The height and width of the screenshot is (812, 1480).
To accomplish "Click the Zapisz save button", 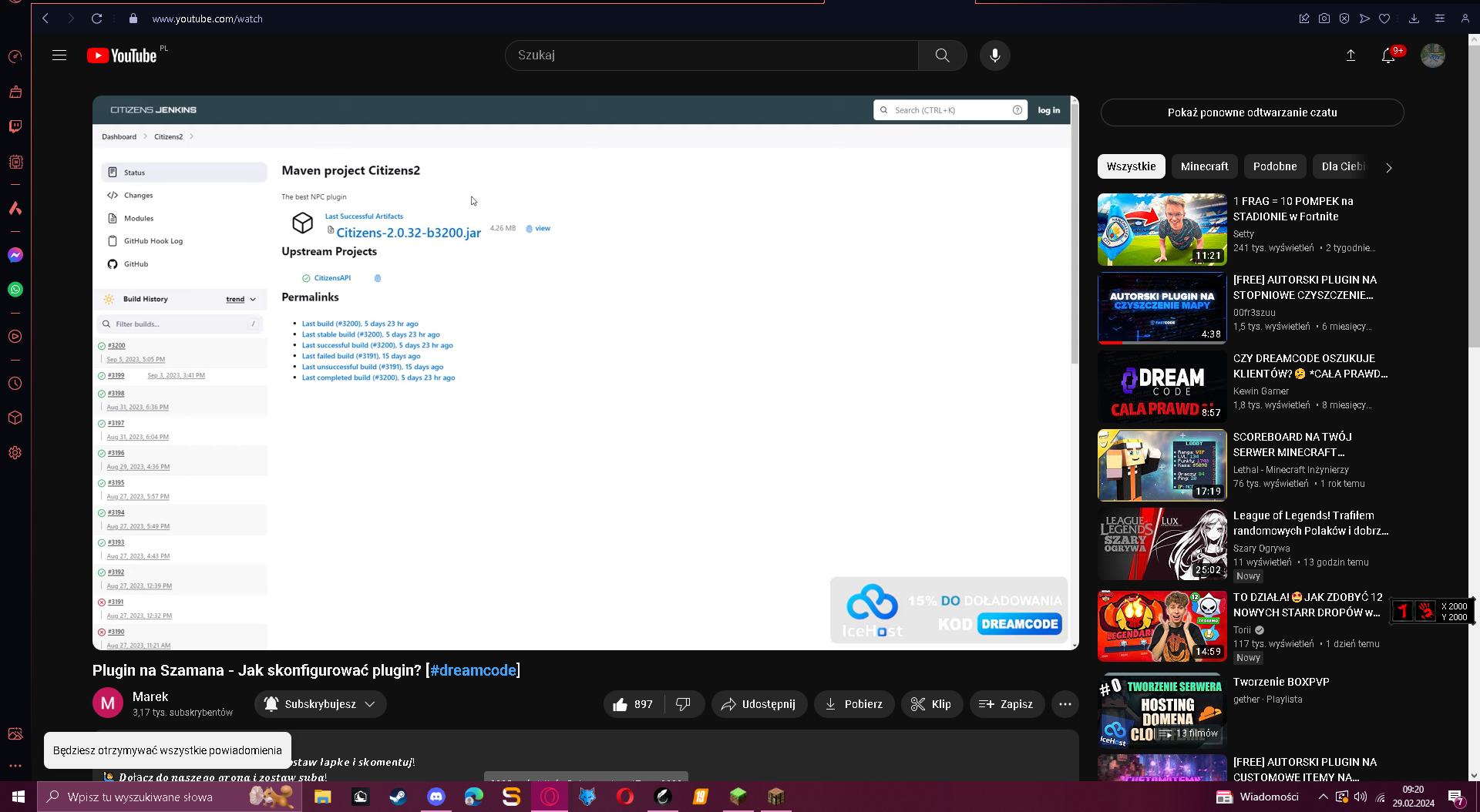I will (1007, 704).
